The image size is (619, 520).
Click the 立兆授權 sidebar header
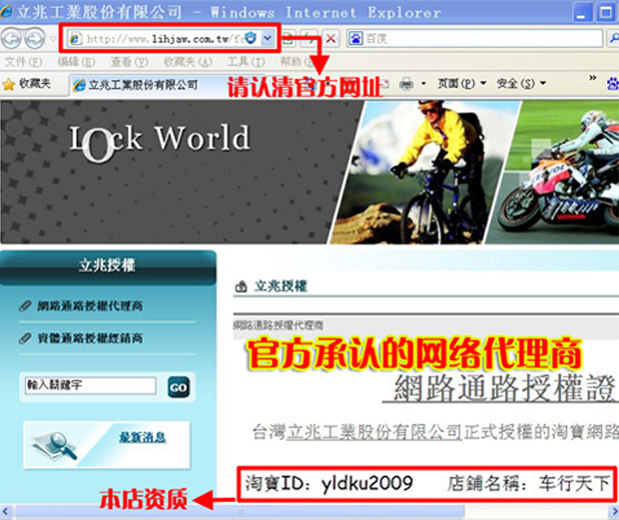(x=107, y=265)
